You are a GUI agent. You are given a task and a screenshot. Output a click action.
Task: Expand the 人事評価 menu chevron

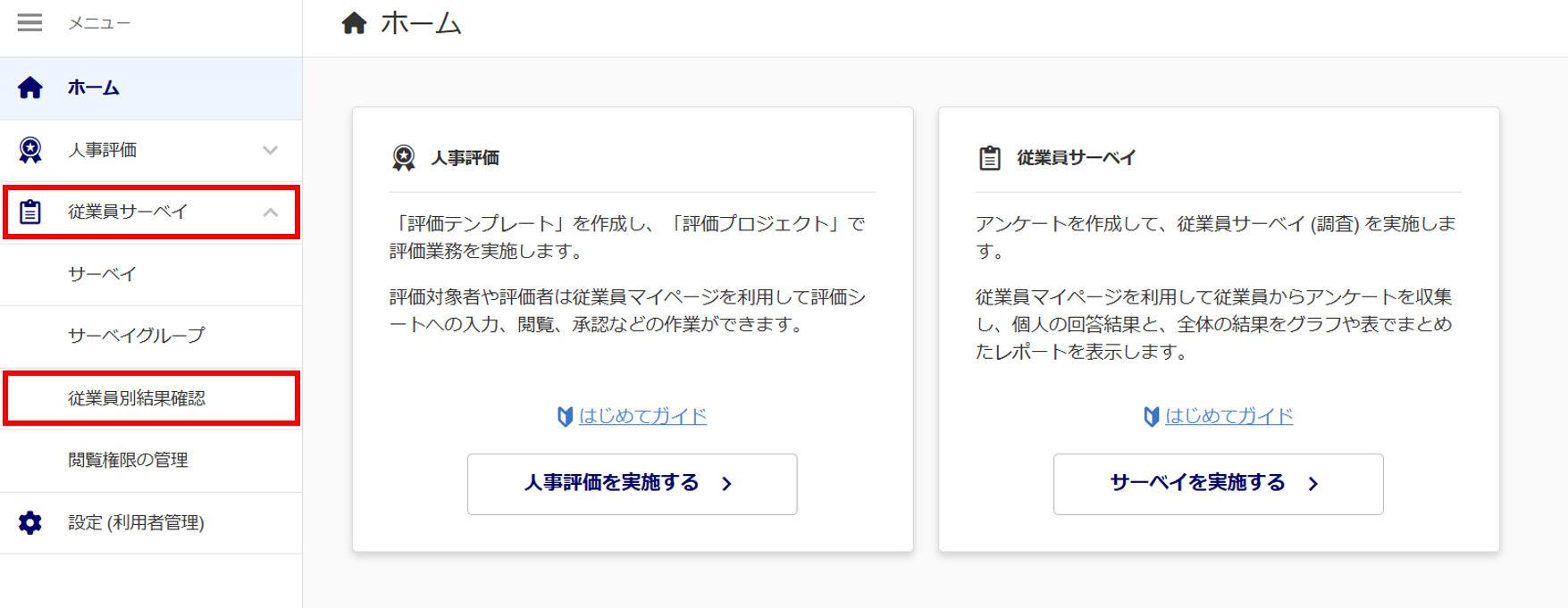pos(270,150)
